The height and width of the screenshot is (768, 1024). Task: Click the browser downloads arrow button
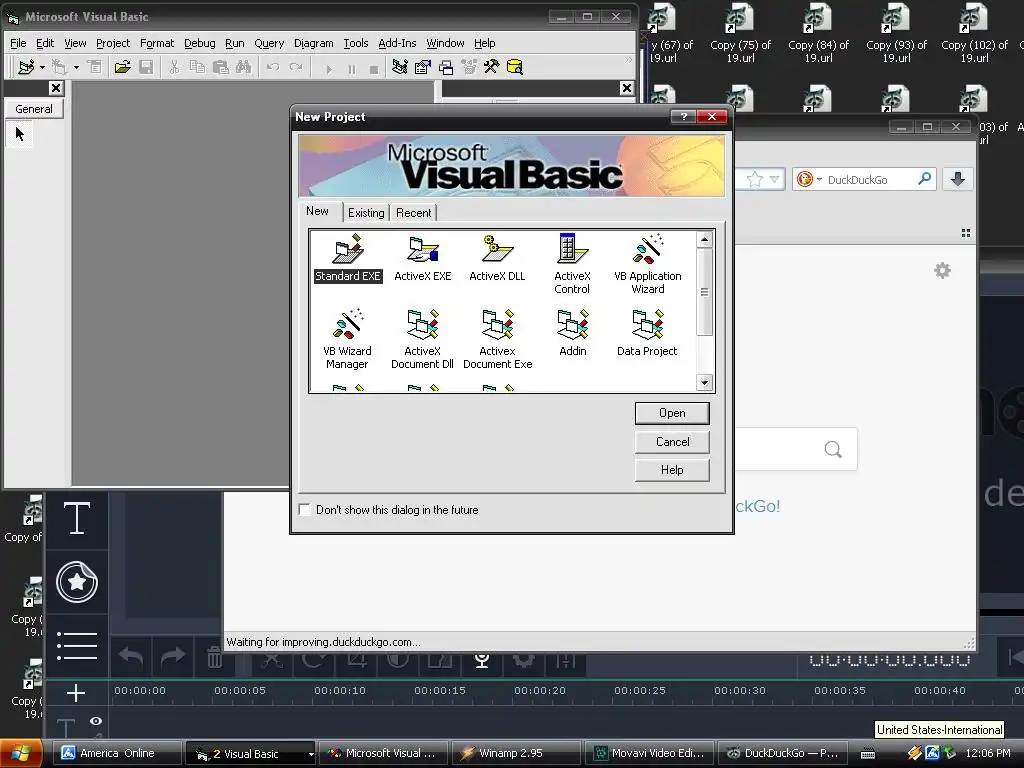click(957, 179)
